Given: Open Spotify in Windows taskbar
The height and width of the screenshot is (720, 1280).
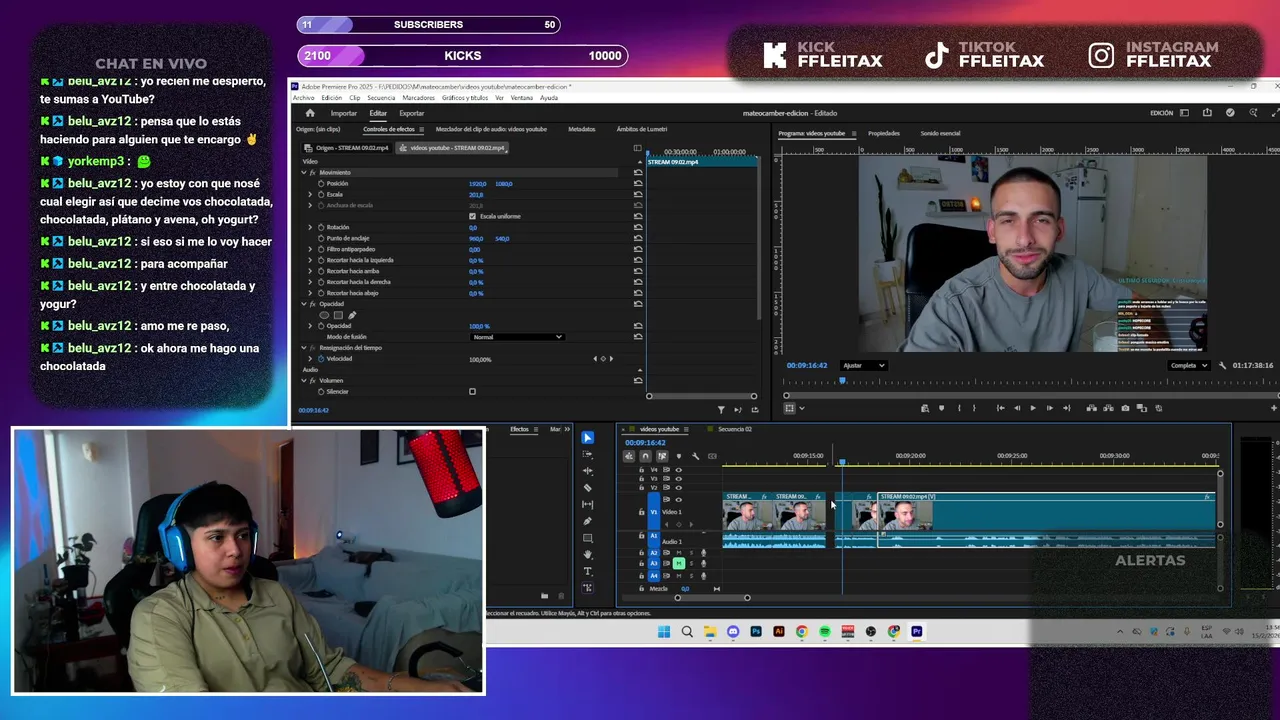Looking at the screenshot, I should 825,631.
